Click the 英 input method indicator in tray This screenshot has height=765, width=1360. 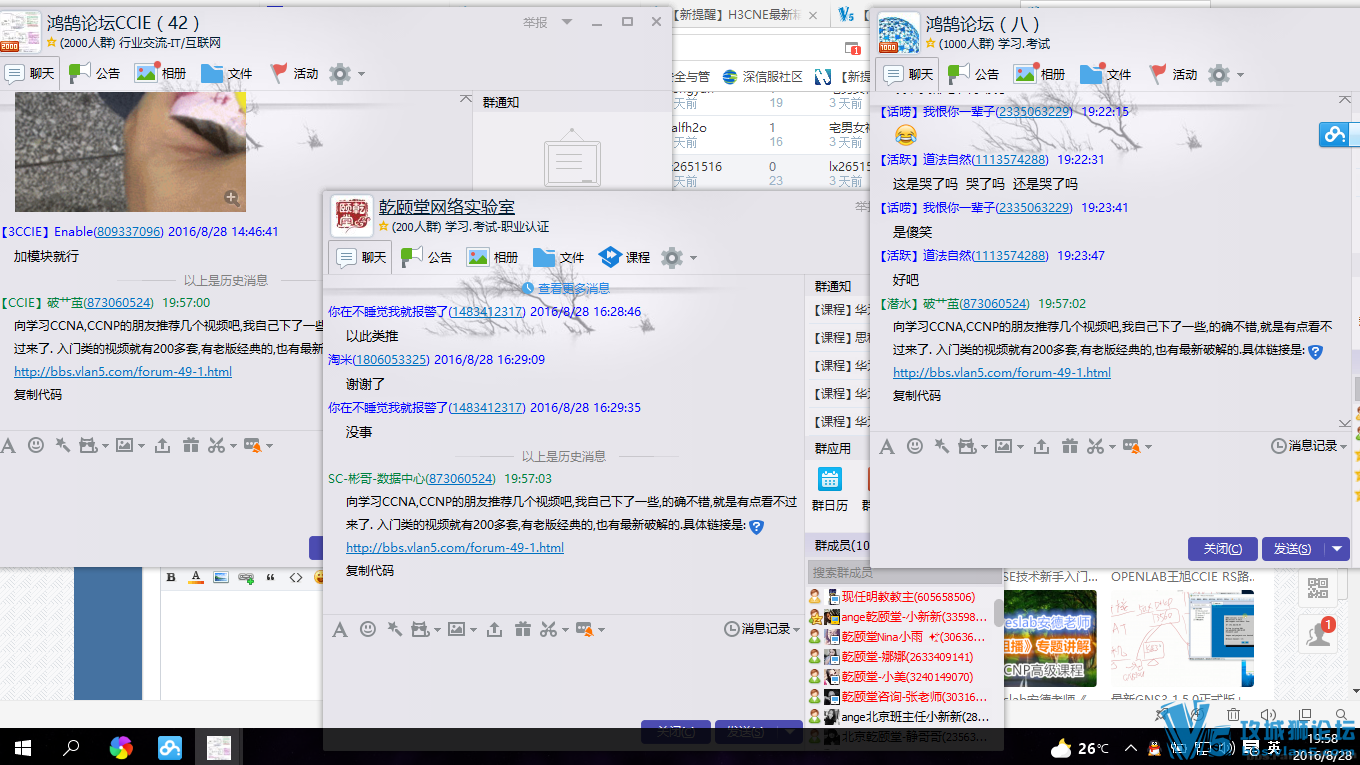(x=1274, y=748)
